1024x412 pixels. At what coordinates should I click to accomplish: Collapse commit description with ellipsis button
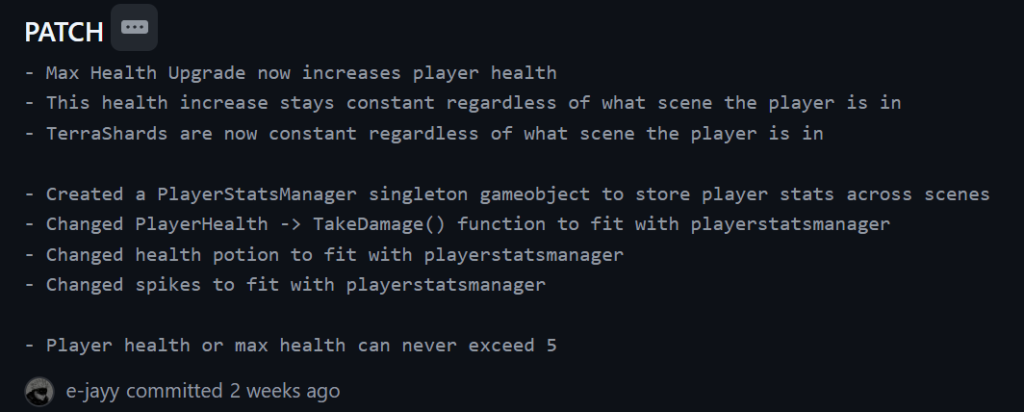tap(134, 27)
